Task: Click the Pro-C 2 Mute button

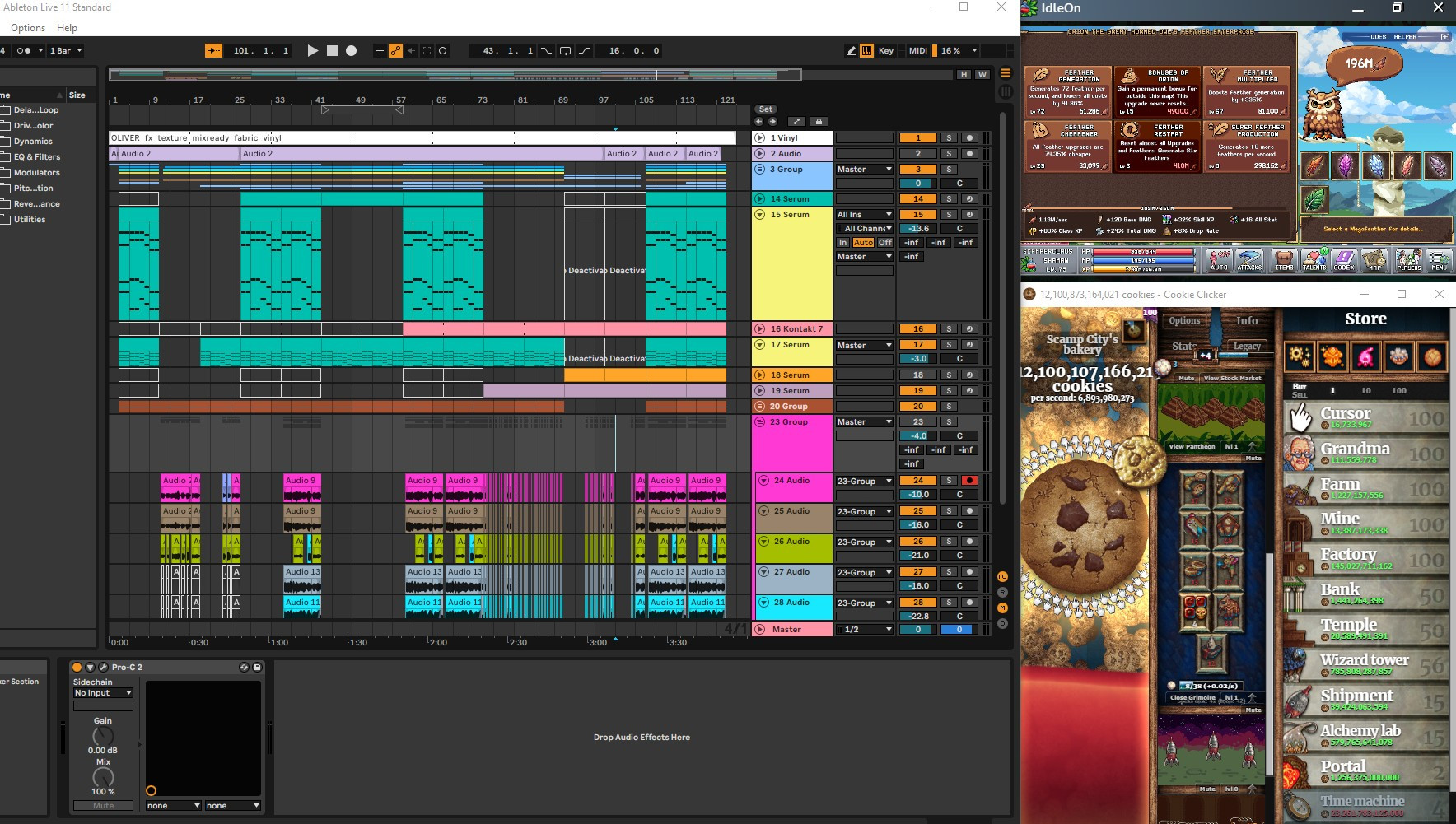Action: click(x=103, y=805)
